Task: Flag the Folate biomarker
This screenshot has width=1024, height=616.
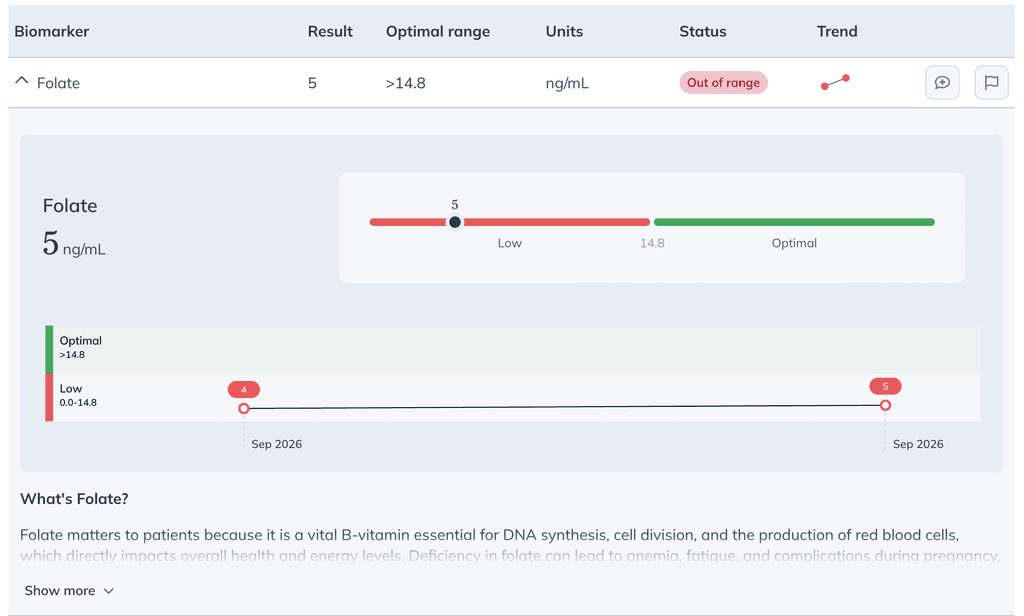Action: (x=991, y=82)
